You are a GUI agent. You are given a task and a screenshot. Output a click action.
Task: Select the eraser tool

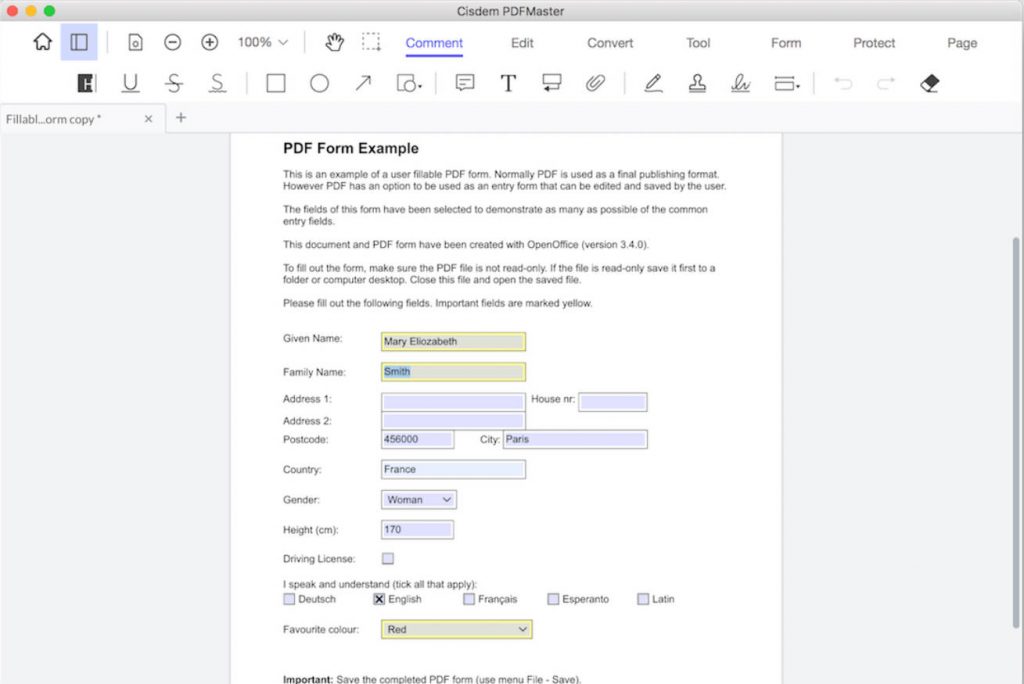point(928,84)
